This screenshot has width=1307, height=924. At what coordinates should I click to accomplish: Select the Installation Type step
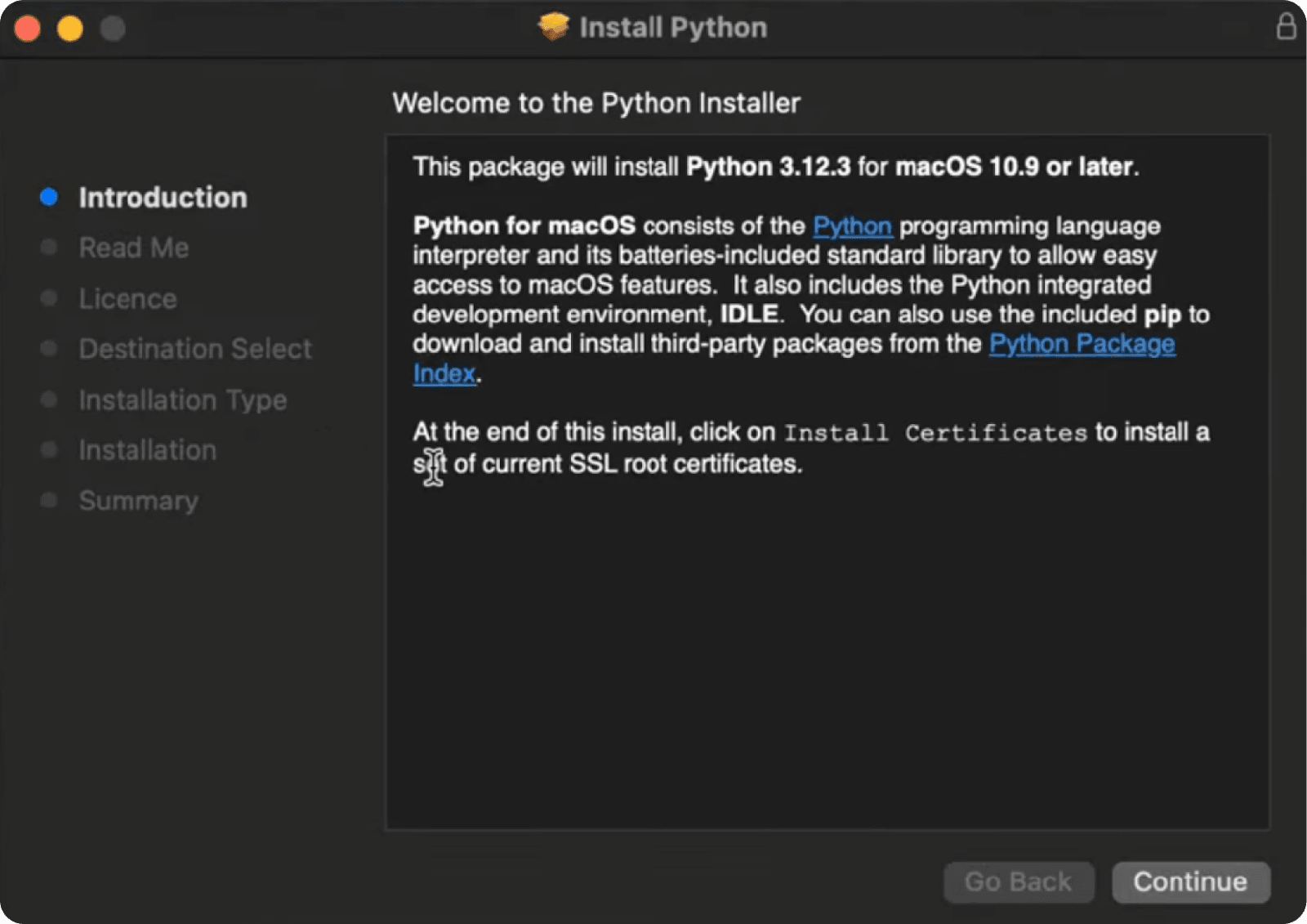[183, 400]
